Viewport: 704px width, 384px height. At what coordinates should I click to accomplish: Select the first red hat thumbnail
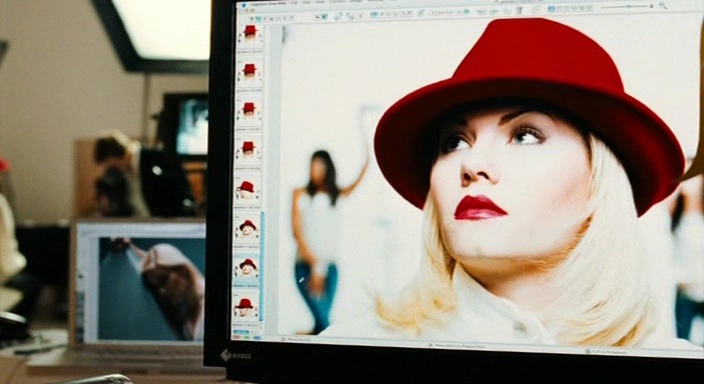pos(249,33)
